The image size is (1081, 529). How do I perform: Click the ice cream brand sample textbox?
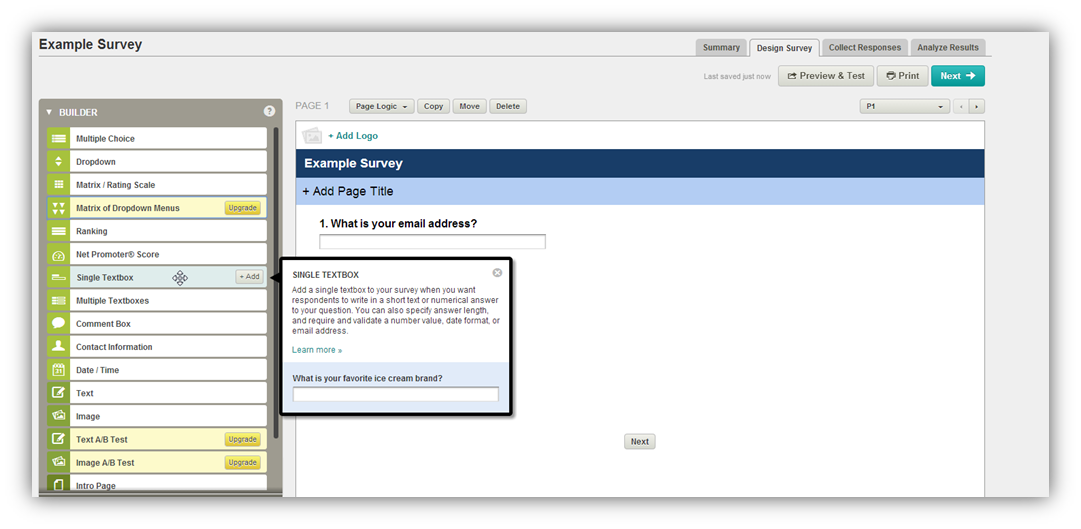[396, 395]
